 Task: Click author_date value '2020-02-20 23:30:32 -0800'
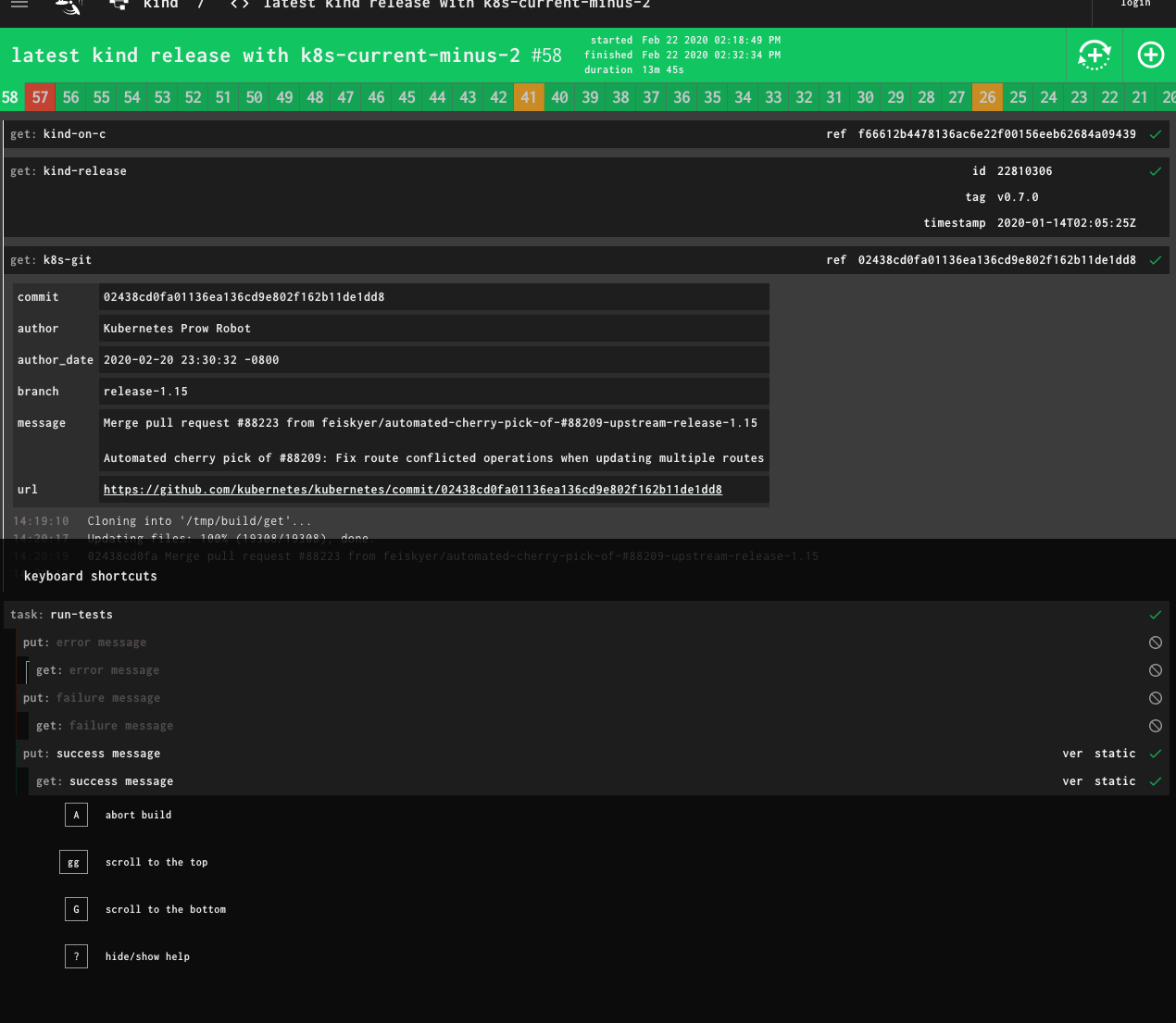click(191, 360)
